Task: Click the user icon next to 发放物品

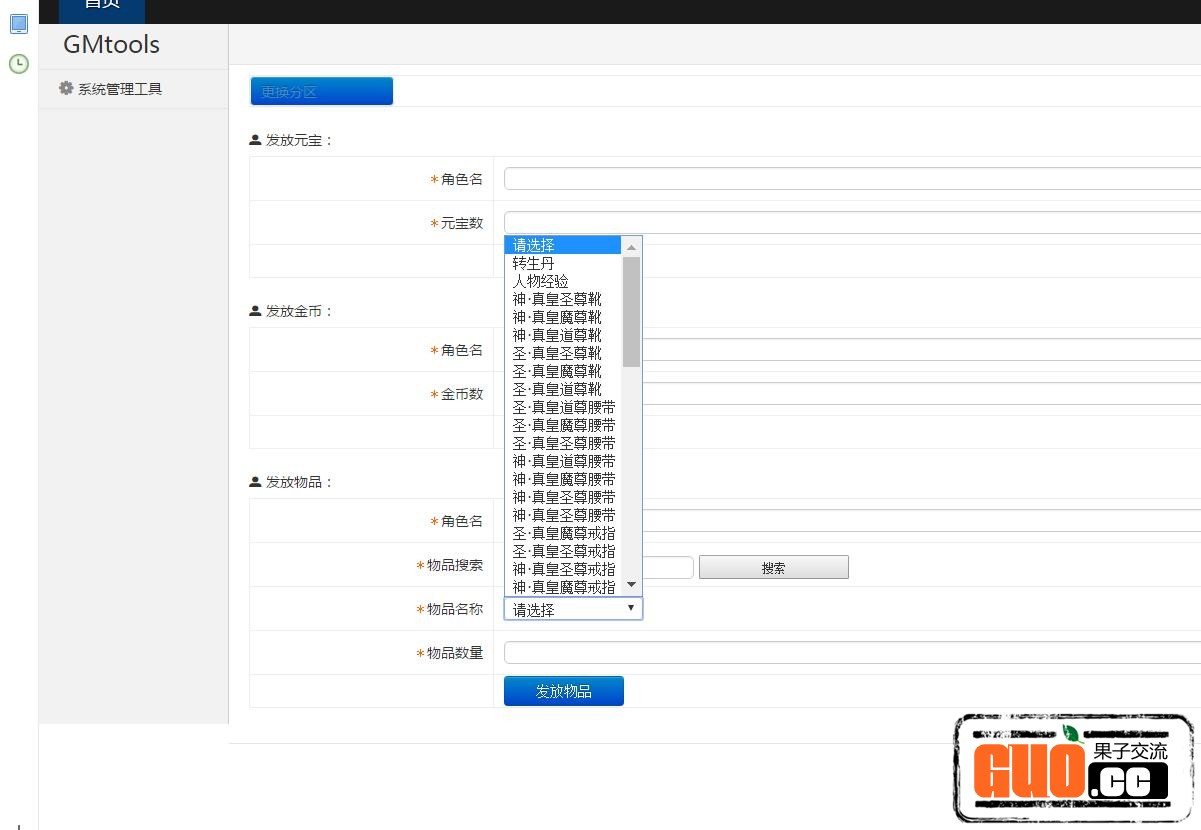Action: pos(255,482)
